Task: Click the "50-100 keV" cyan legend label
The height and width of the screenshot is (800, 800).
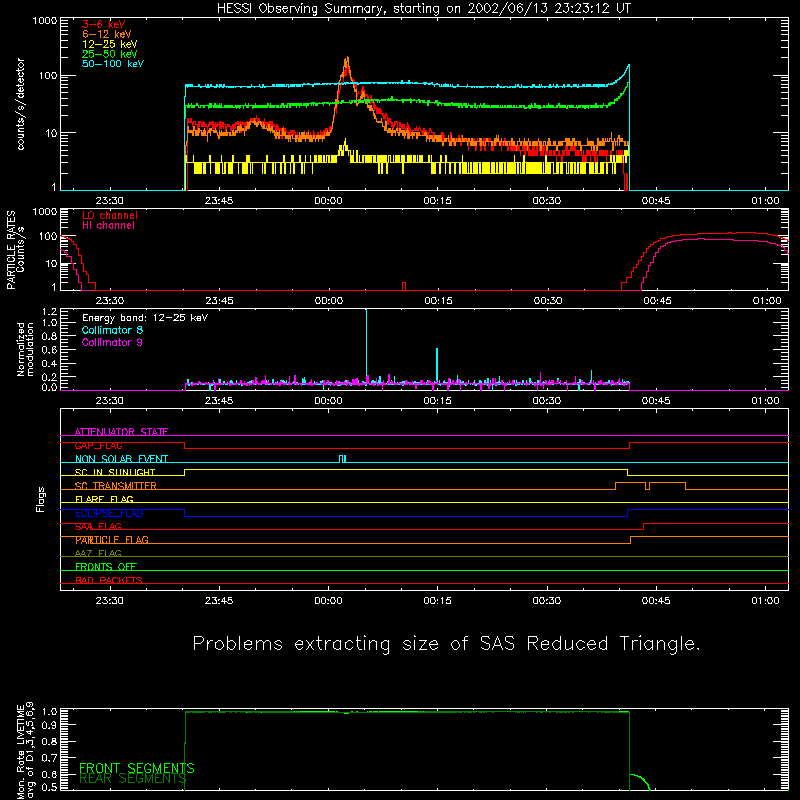Action: click(x=113, y=64)
